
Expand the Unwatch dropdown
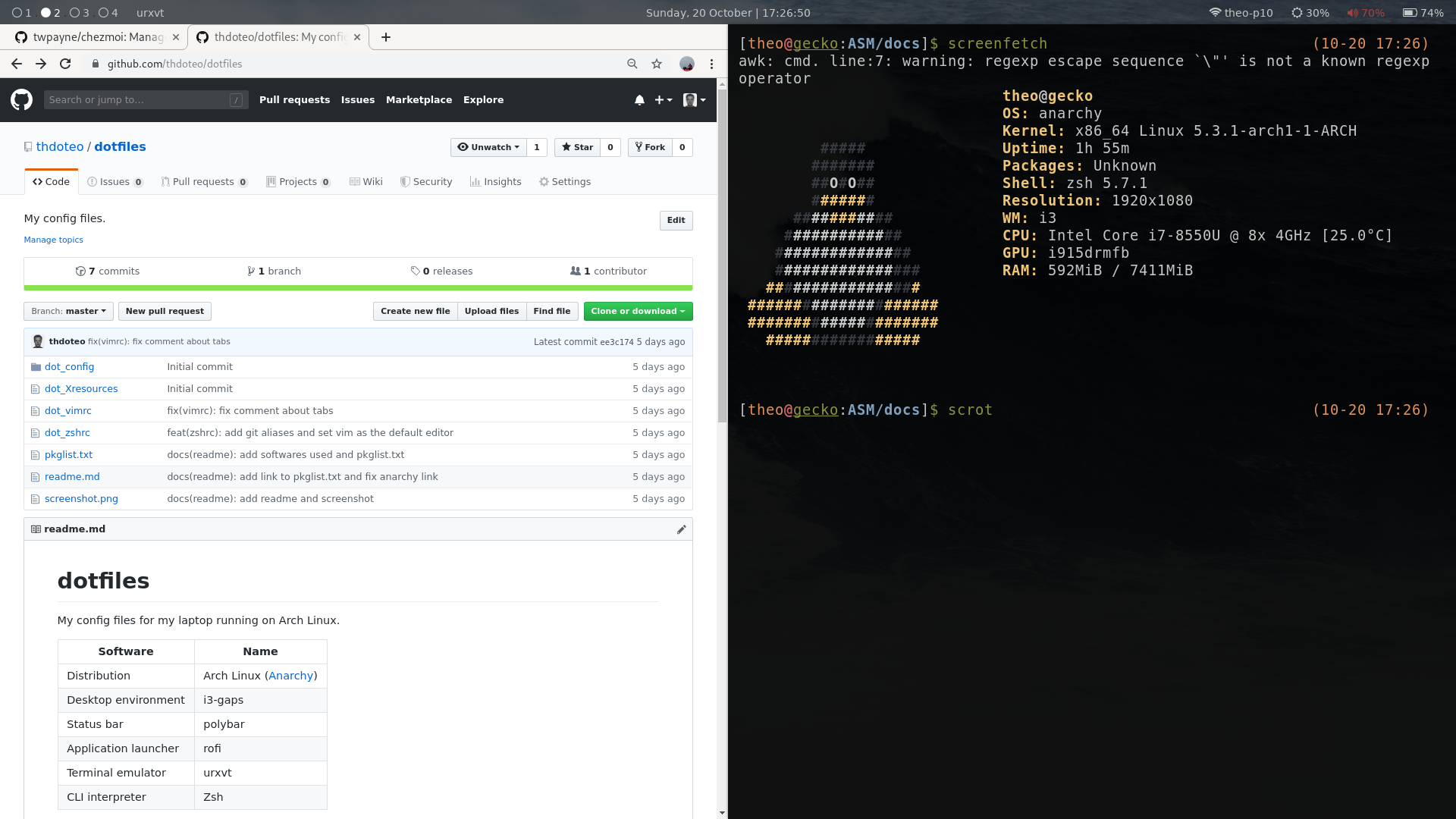point(488,147)
